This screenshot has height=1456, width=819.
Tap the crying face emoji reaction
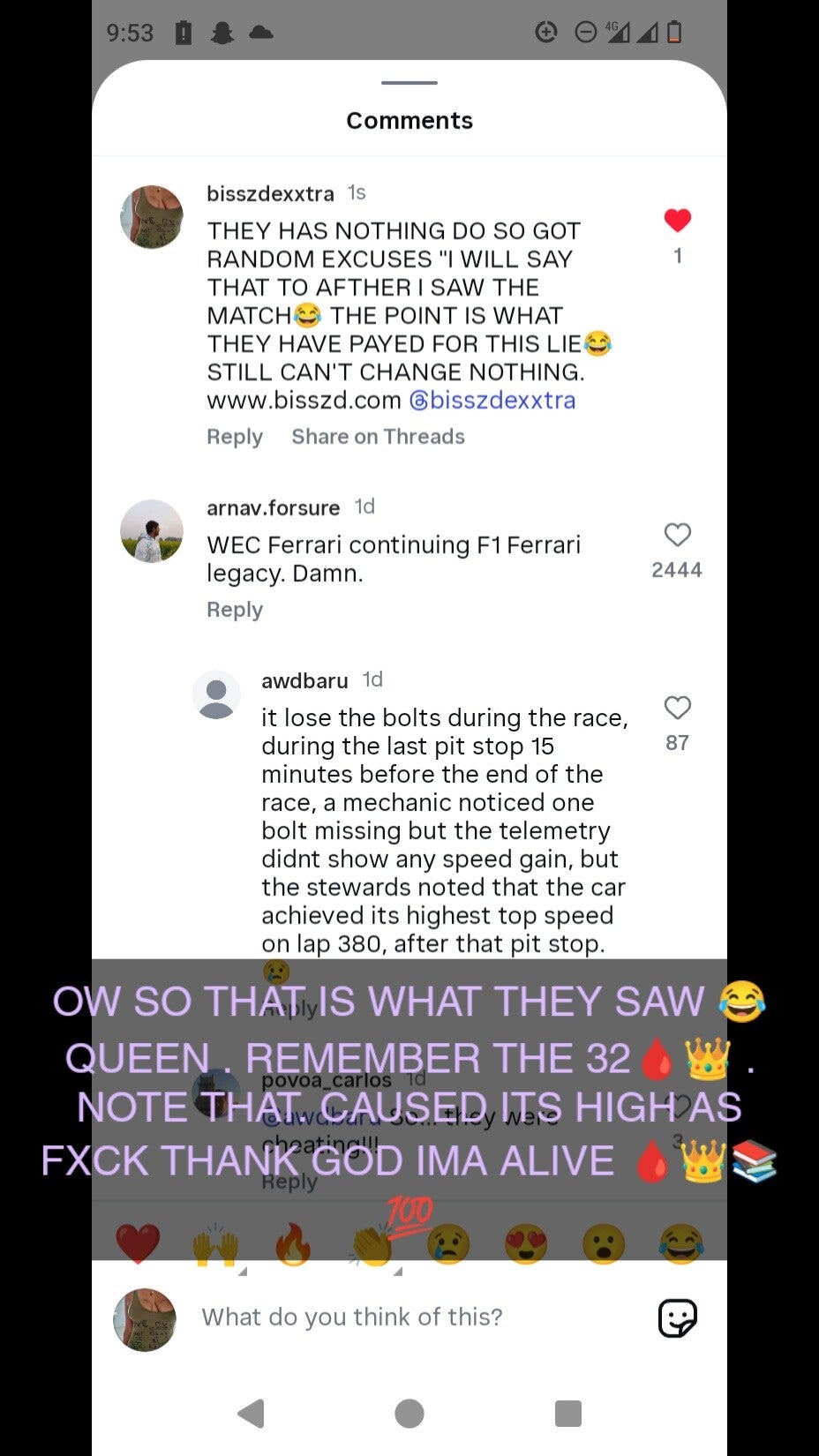[449, 1244]
